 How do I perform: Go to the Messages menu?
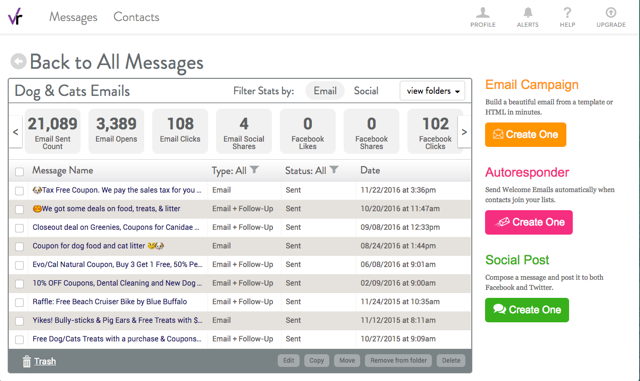73,17
